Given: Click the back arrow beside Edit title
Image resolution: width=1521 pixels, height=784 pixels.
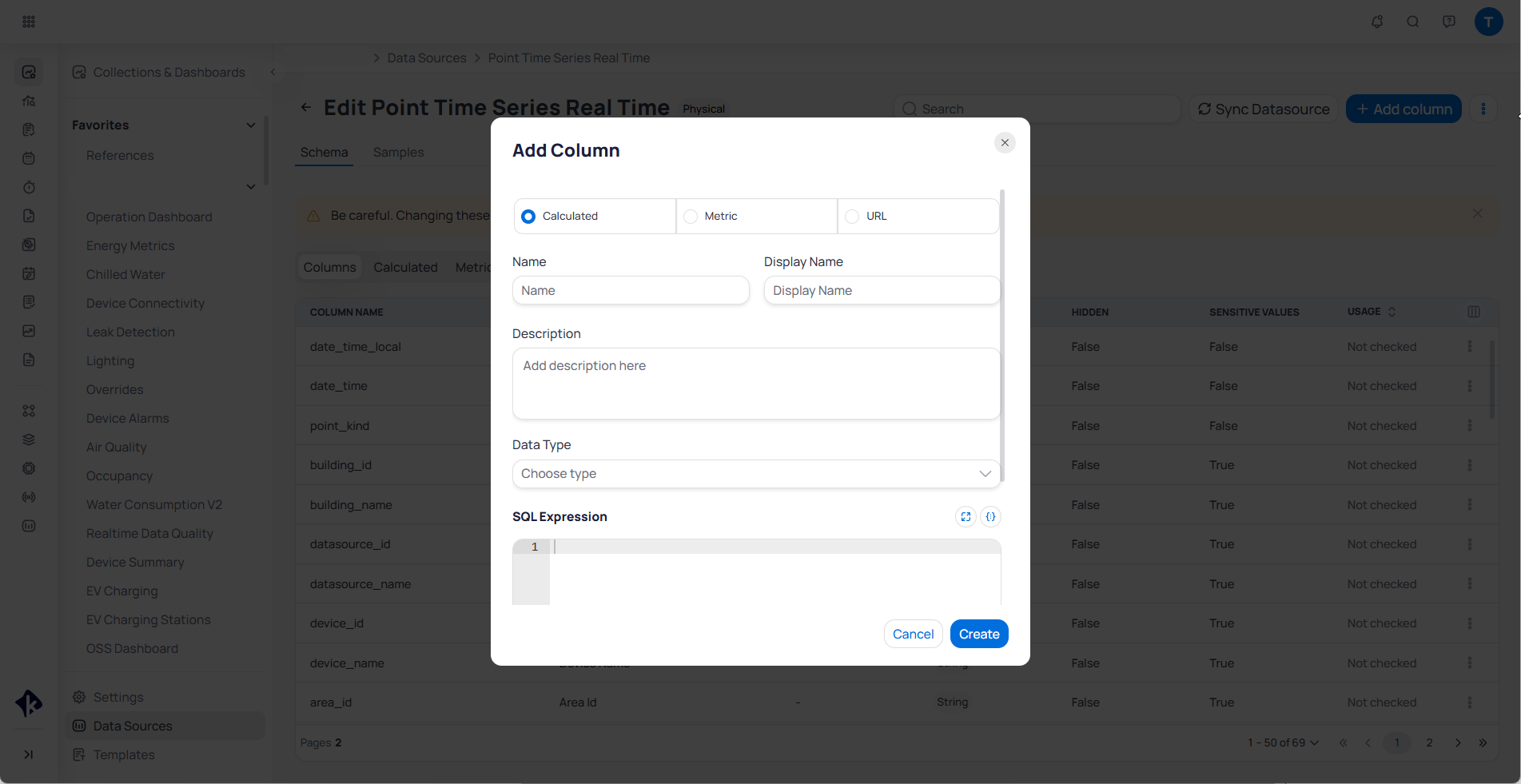Looking at the screenshot, I should pos(306,107).
